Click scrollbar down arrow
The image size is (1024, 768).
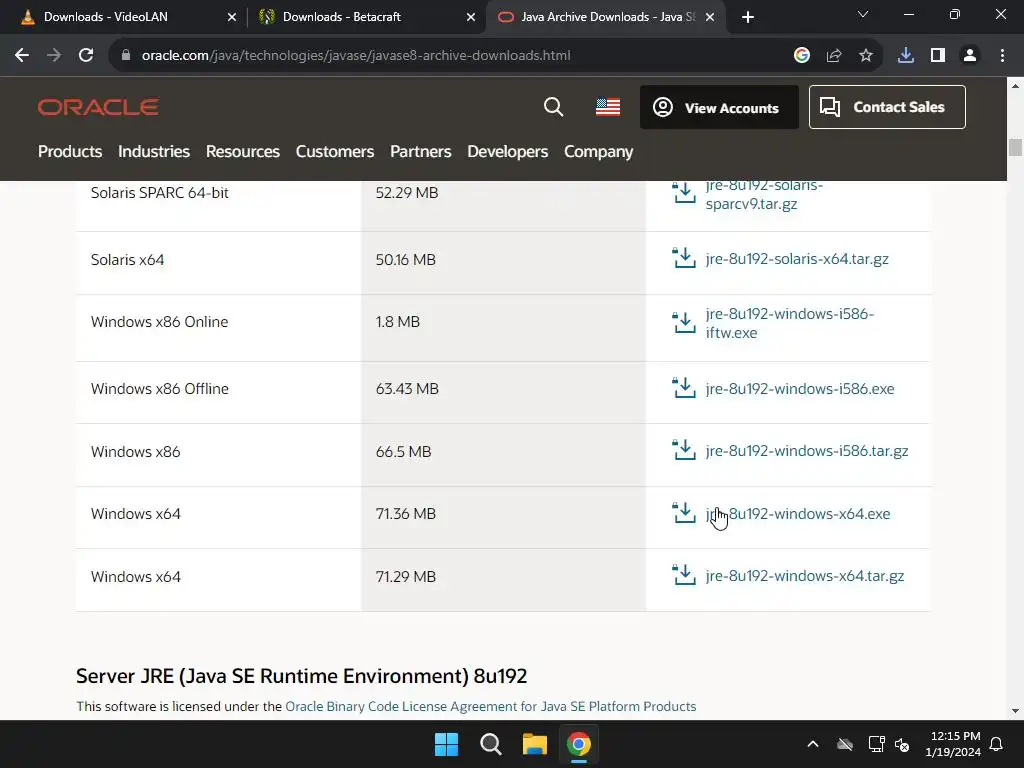pos(1015,711)
